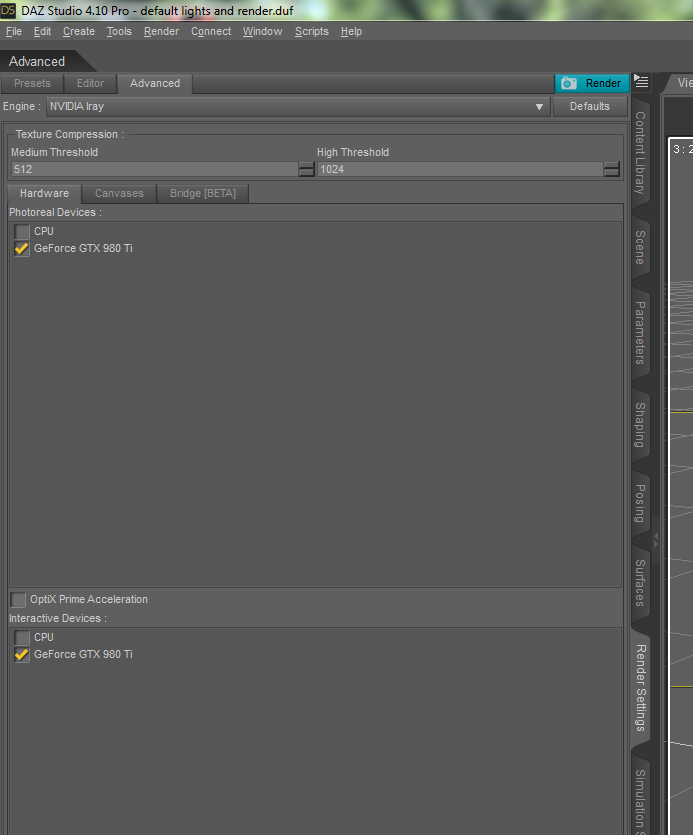This screenshot has height=835, width=693.
Task: Click the Medium Threshold stepper handle
Action: coord(307,169)
